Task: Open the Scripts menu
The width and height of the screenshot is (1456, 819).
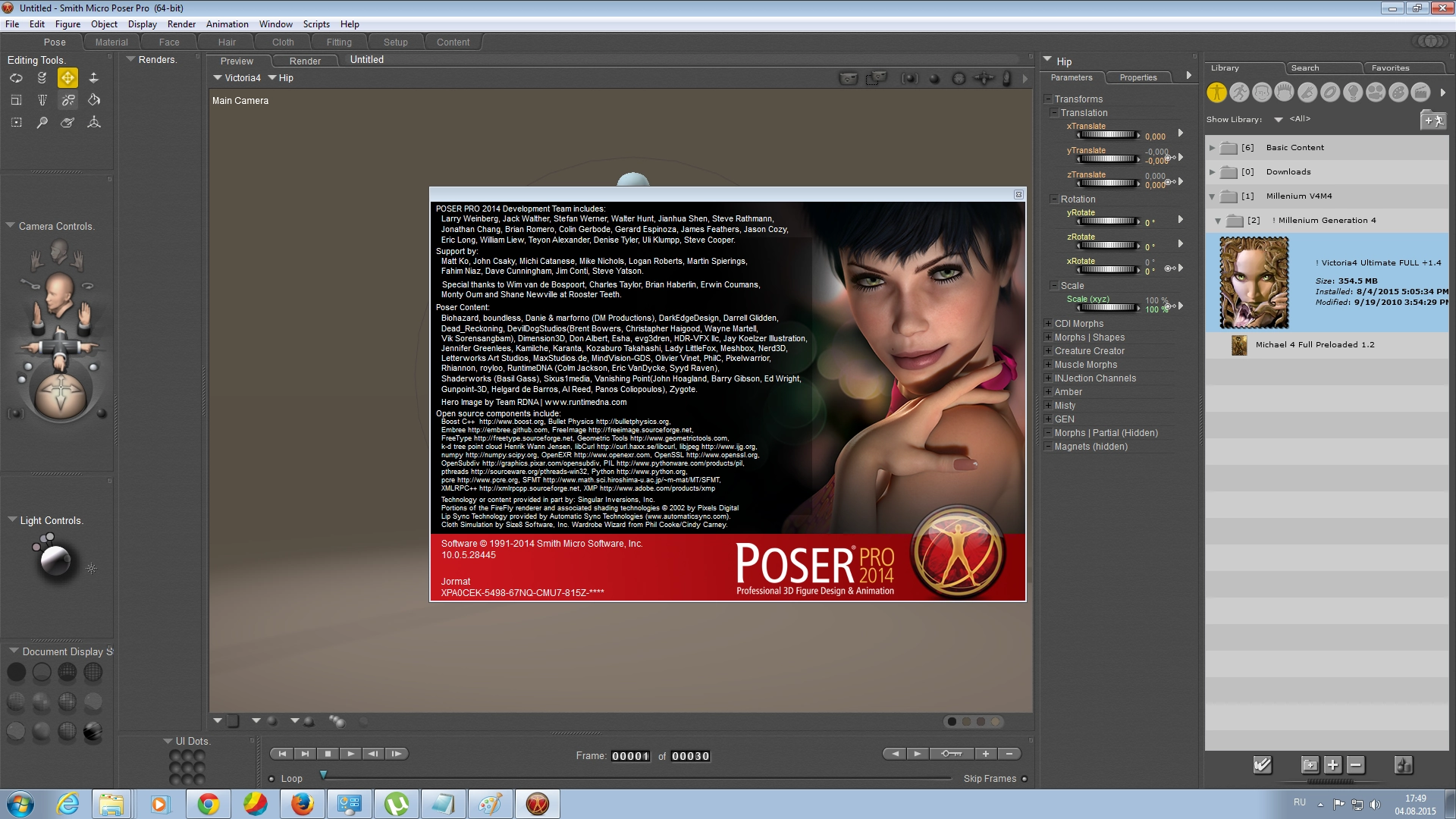Action: pyautogui.click(x=316, y=24)
